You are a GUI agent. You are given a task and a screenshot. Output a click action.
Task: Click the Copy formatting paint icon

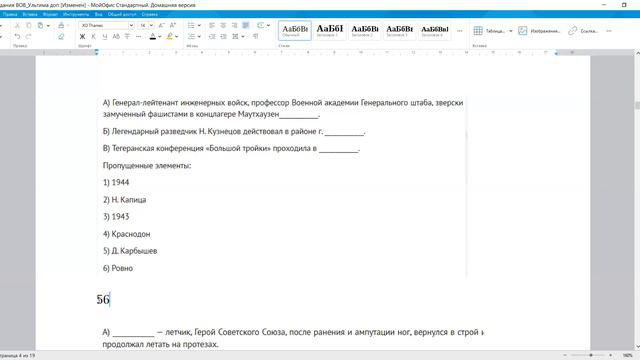(61, 25)
